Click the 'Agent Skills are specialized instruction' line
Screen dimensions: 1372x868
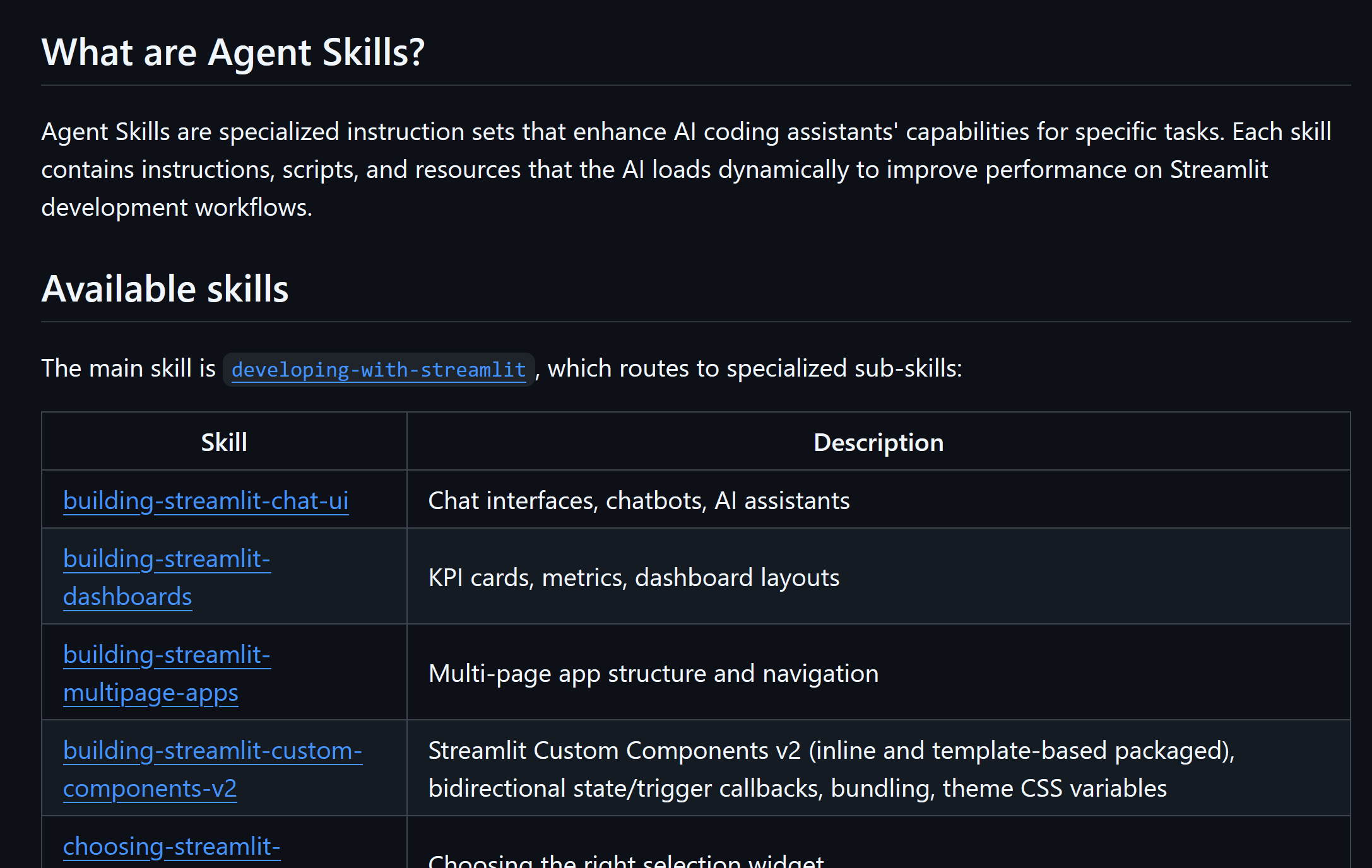point(685,132)
